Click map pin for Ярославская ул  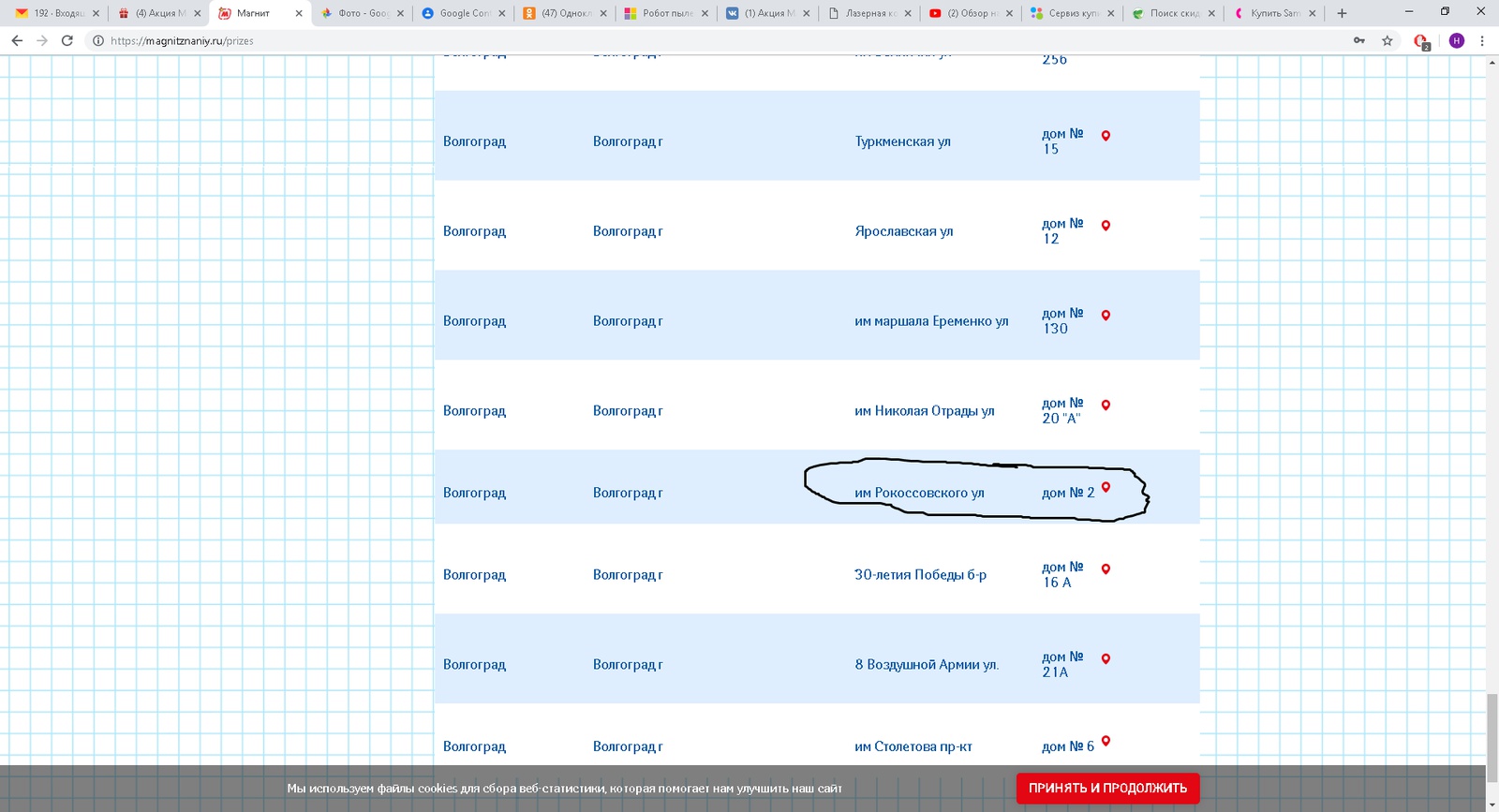click(x=1106, y=226)
